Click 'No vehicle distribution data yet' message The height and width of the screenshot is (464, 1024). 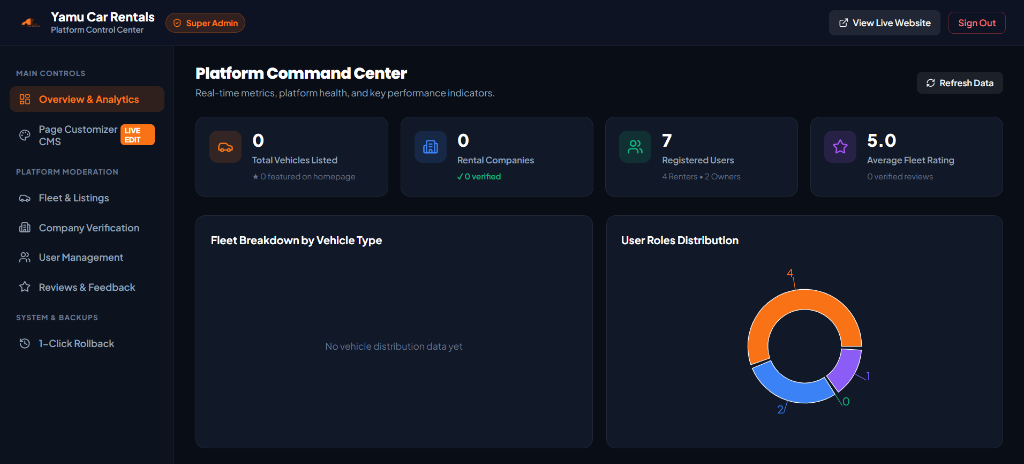tap(394, 346)
